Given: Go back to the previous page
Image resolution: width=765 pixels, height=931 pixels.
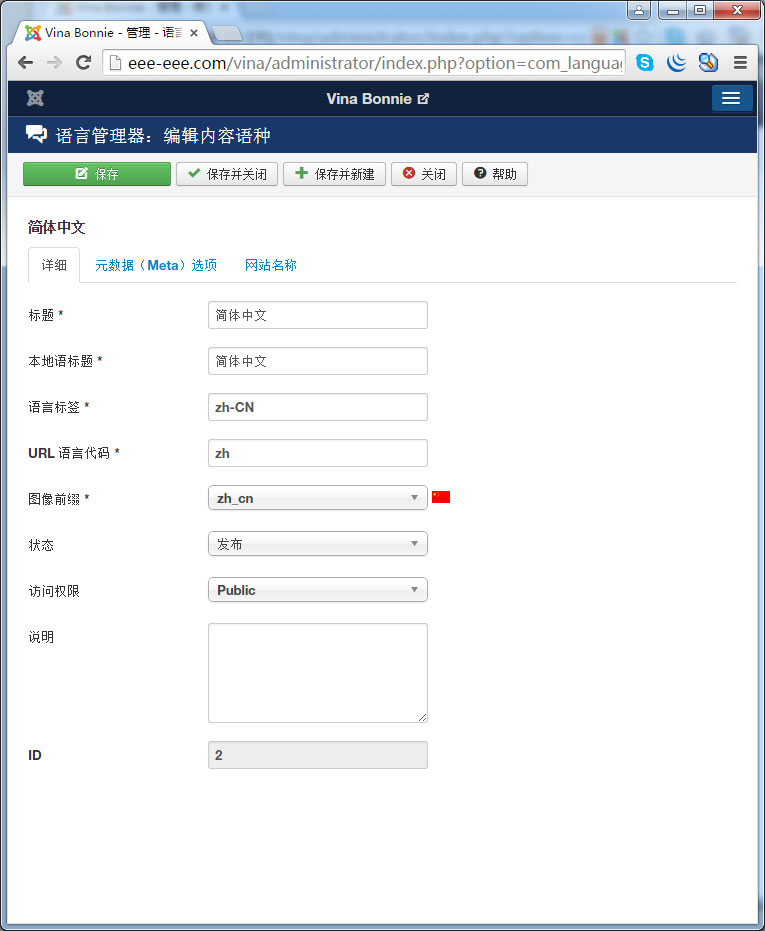Looking at the screenshot, I should click(25, 62).
